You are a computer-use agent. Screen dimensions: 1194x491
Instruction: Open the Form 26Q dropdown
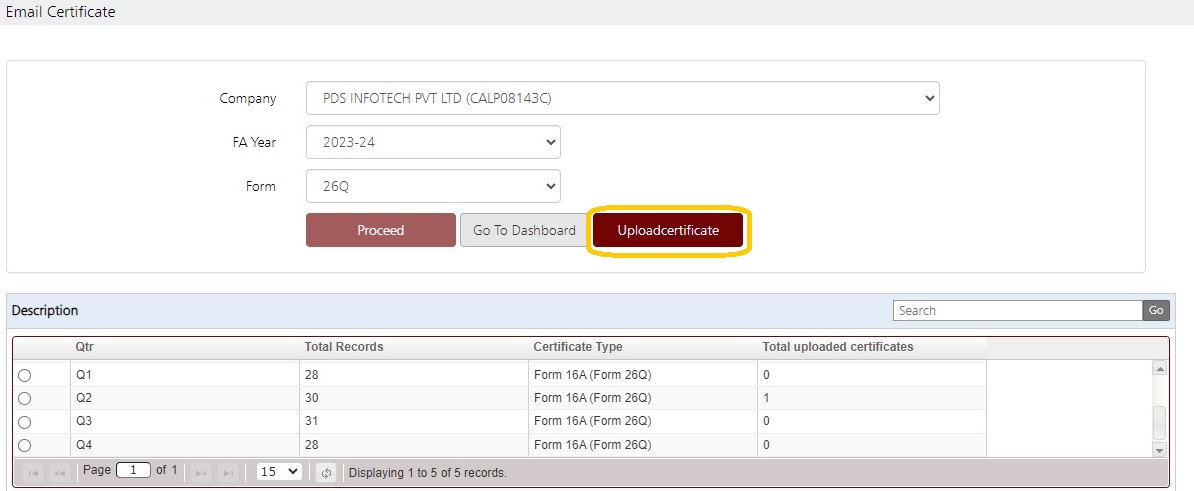[x=433, y=186]
